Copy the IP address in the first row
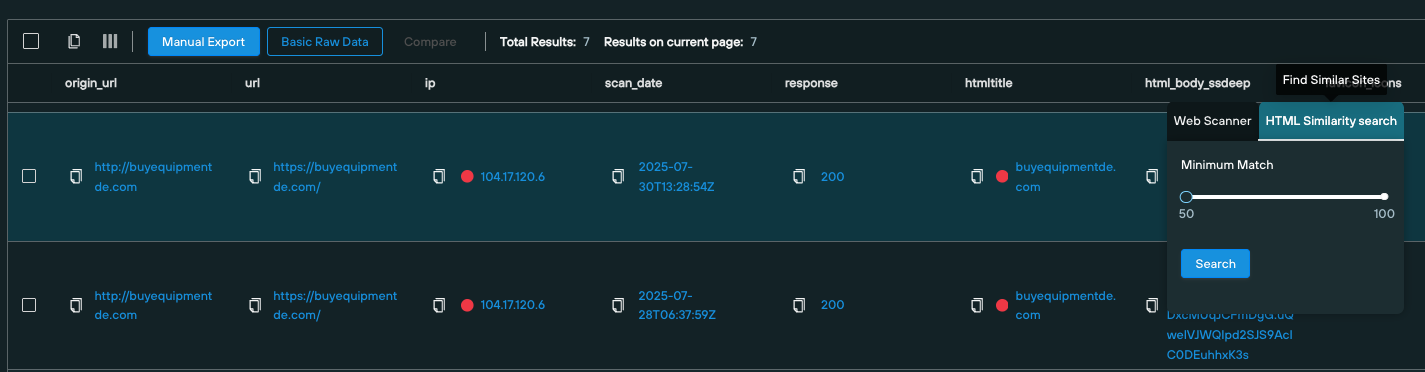 439,177
